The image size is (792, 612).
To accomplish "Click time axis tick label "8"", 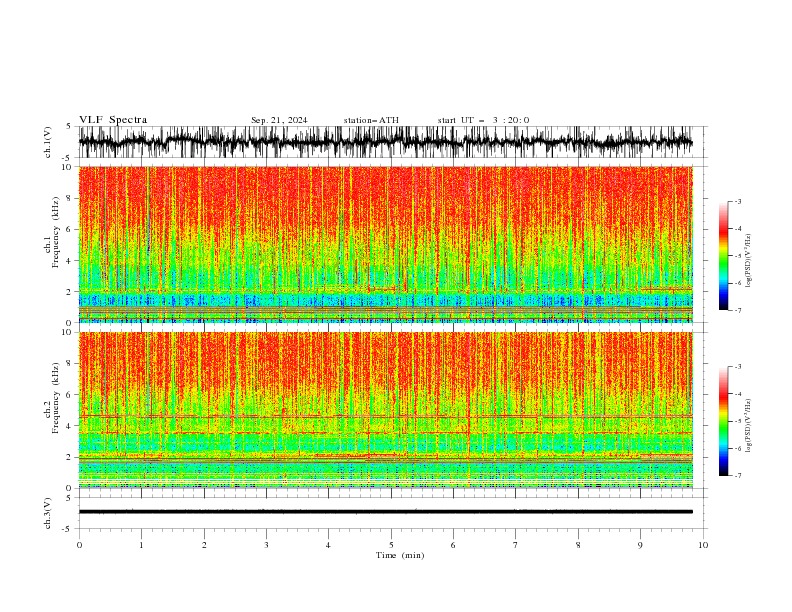I will pos(578,545).
